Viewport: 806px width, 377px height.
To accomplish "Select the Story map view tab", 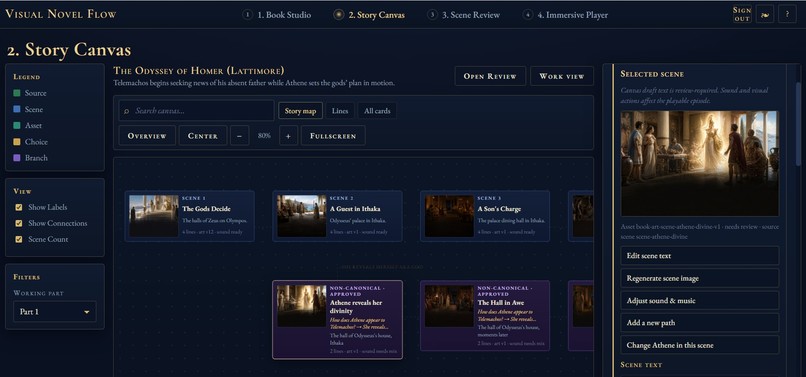I will coord(300,111).
